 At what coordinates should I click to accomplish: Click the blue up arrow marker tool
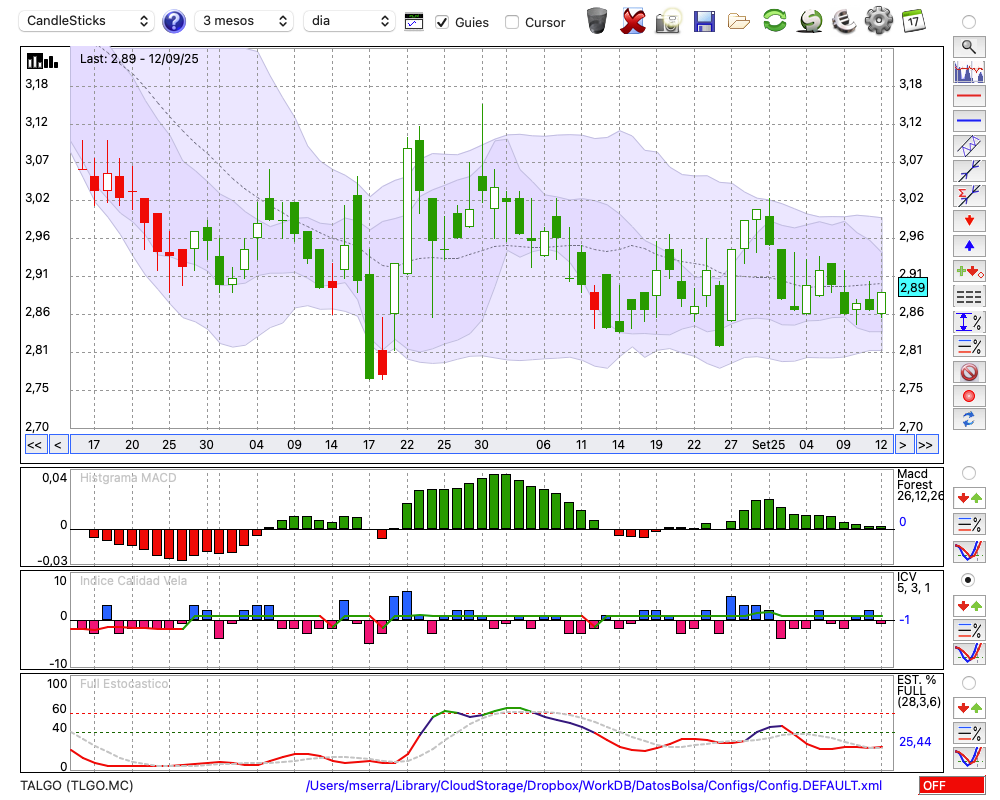tap(969, 246)
